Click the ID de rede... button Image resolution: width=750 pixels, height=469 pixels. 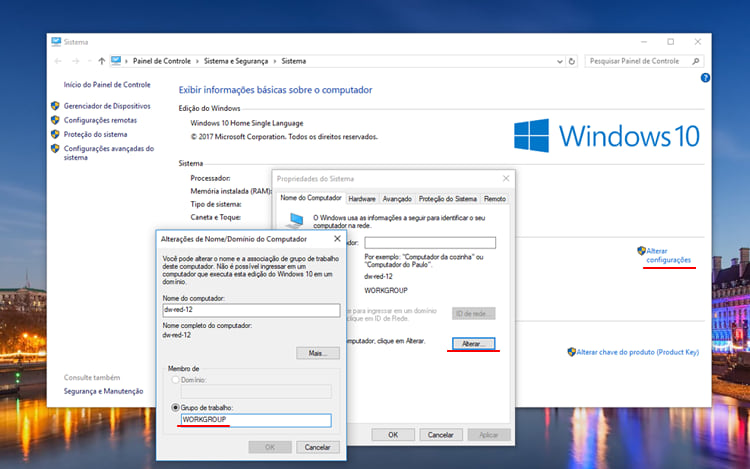(474, 314)
